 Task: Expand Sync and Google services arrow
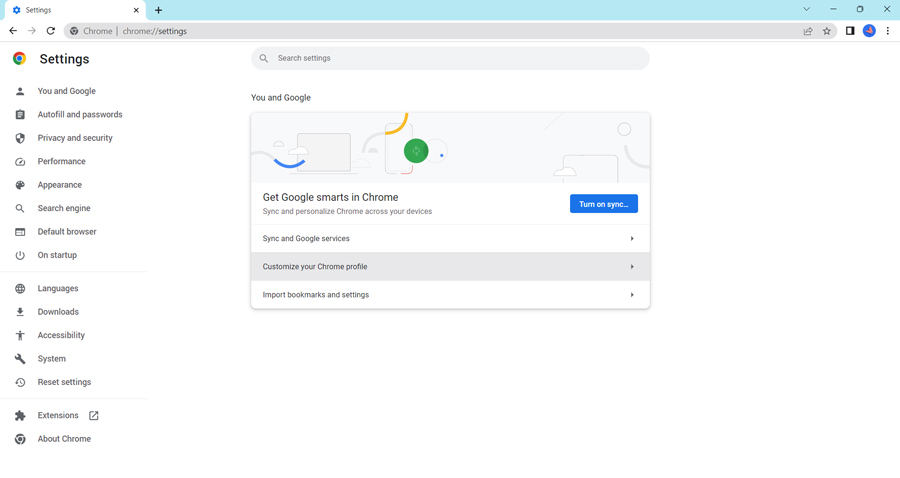(x=632, y=239)
